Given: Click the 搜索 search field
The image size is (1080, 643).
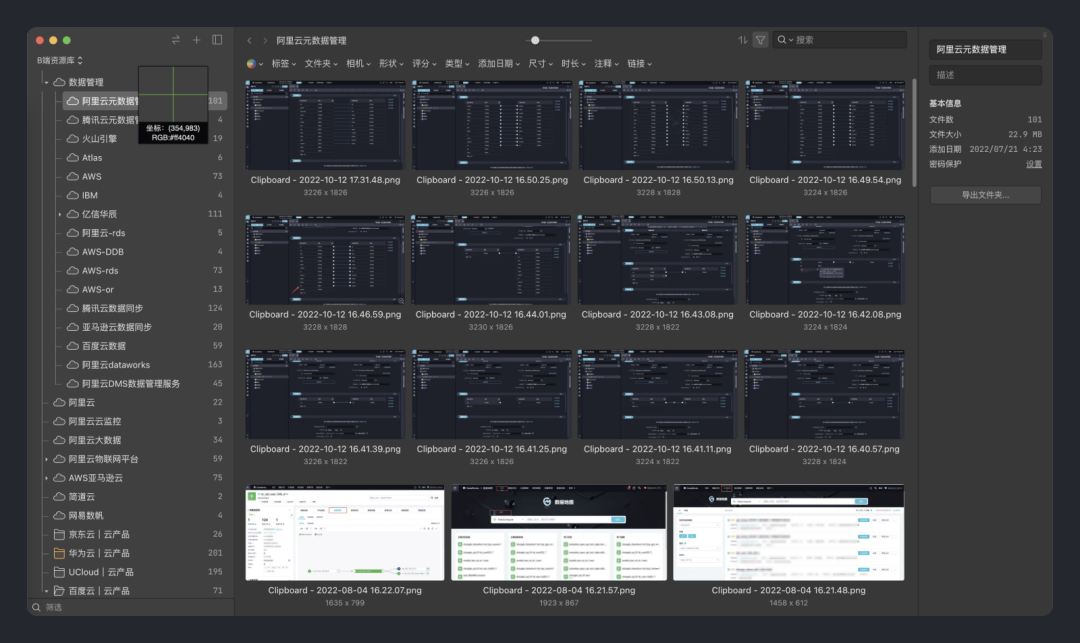Looking at the screenshot, I should point(840,40).
